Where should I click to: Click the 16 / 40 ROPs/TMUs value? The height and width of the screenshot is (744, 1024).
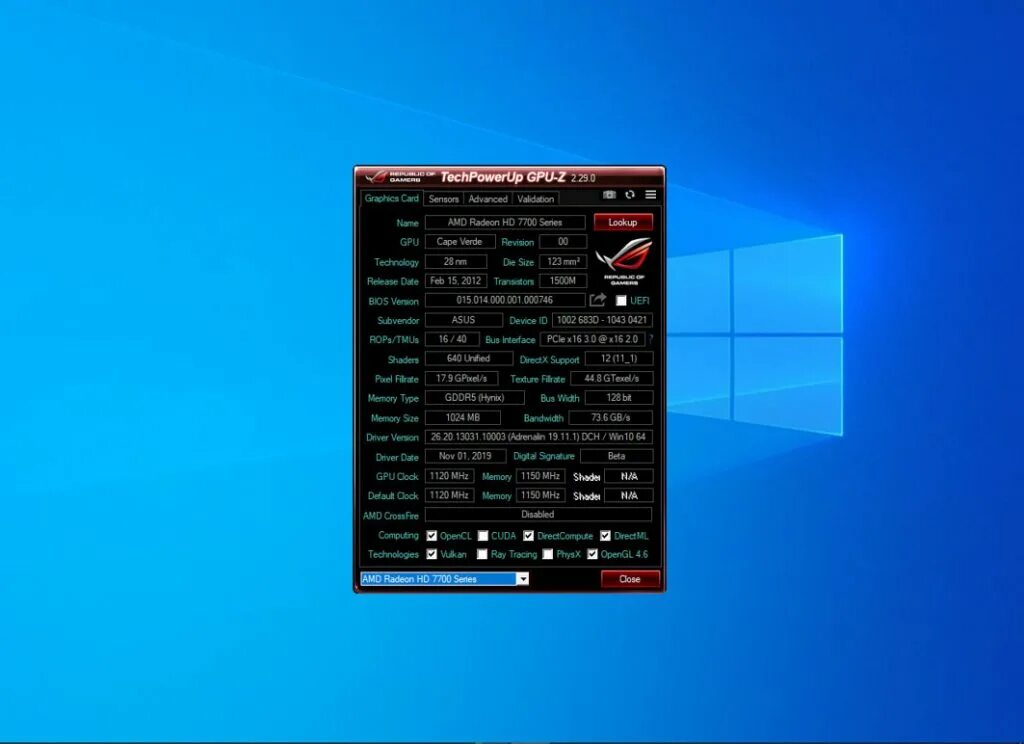pyautogui.click(x=452, y=339)
